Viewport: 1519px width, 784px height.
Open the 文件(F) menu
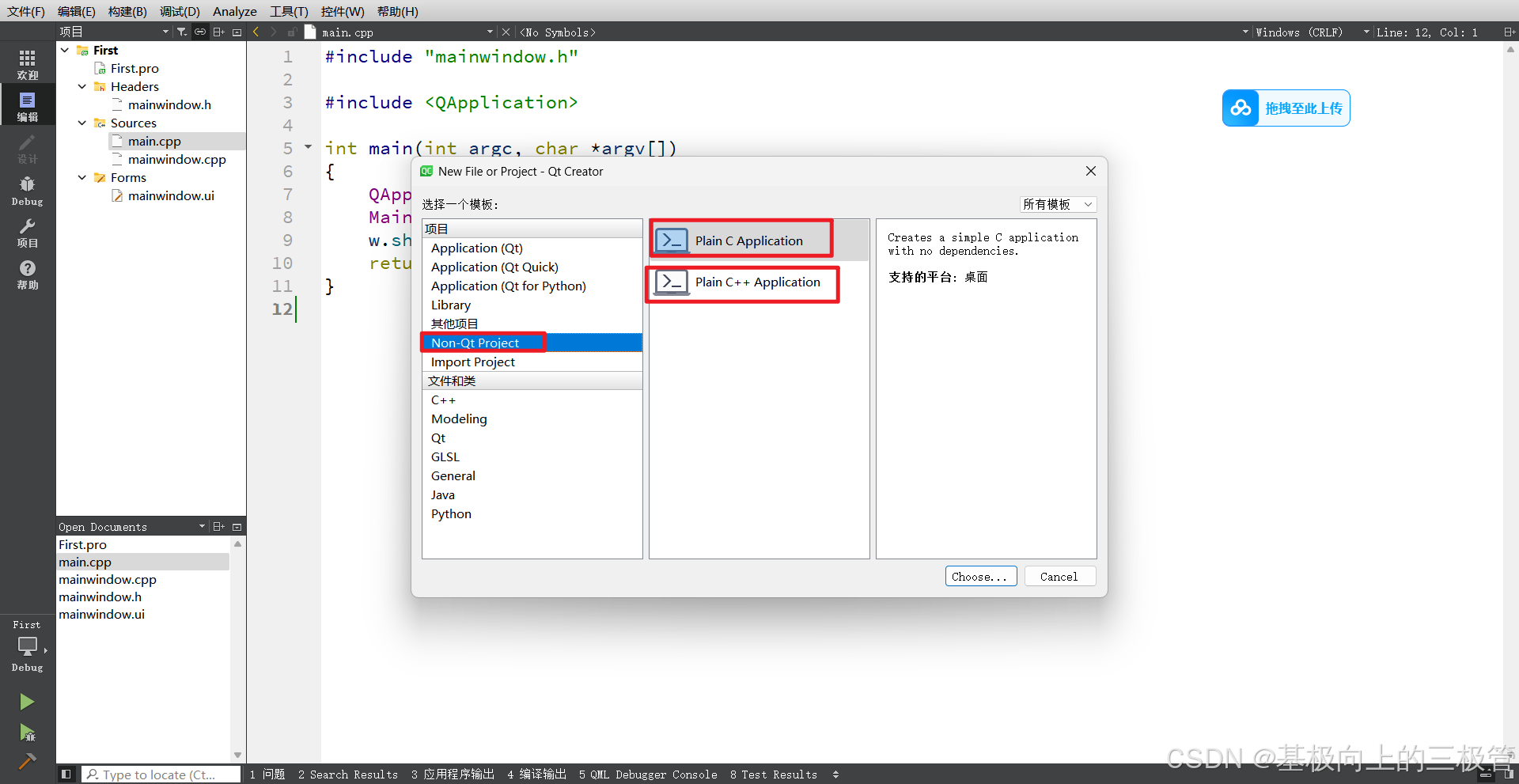pyautogui.click(x=26, y=11)
